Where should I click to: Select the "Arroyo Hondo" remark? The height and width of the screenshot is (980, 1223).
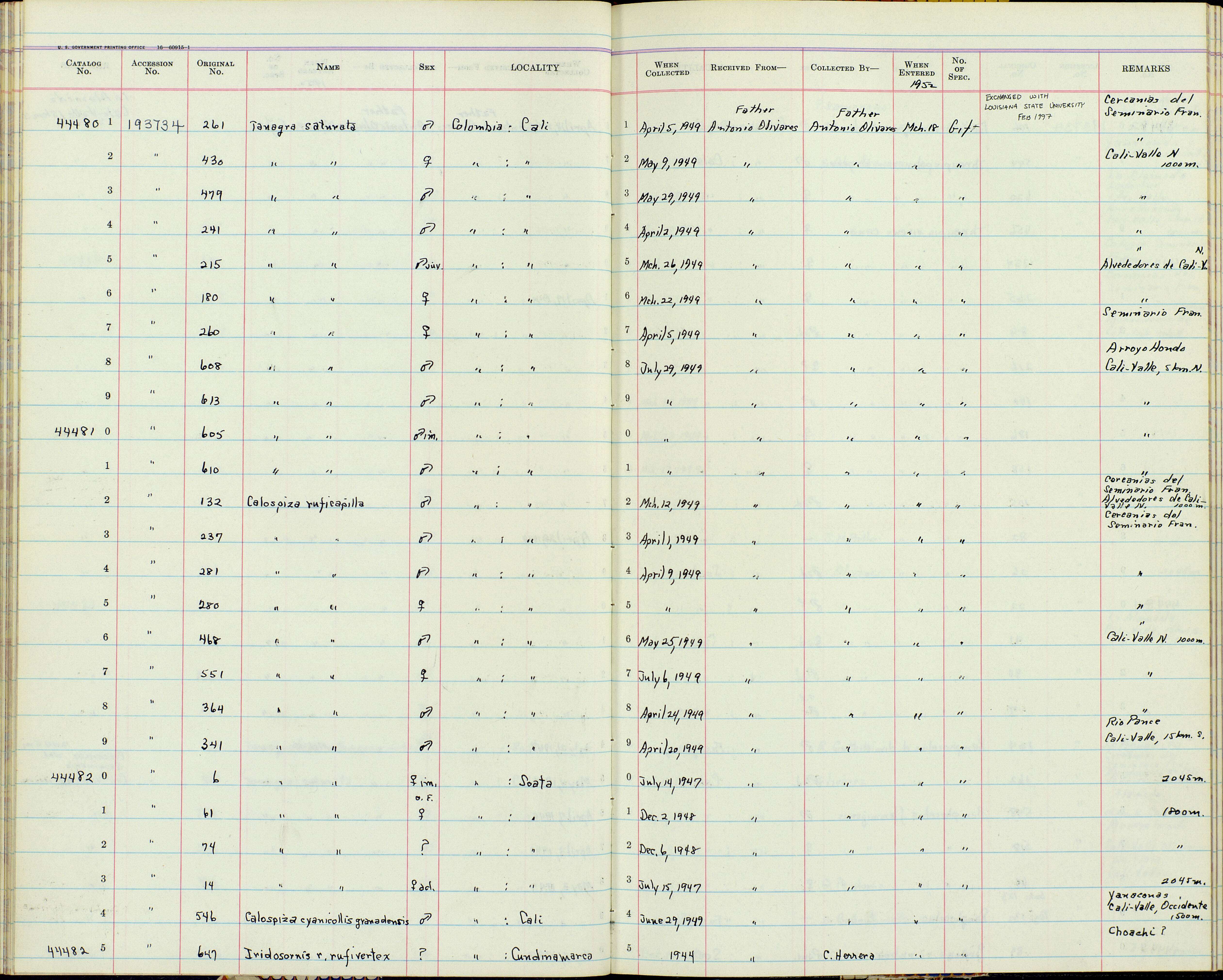tap(1146, 348)
